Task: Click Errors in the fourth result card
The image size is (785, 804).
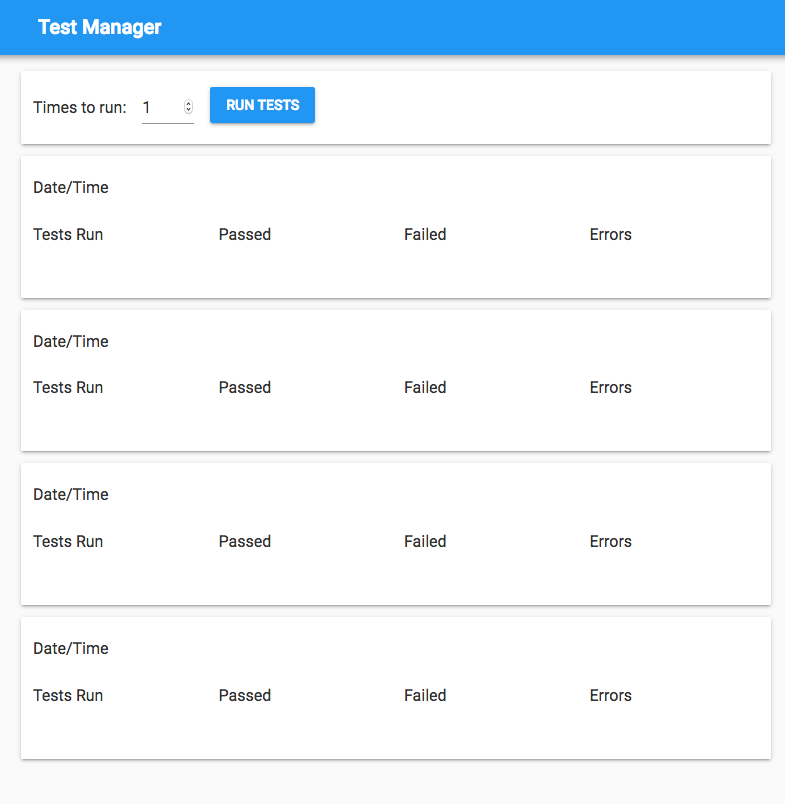Action: [x=610, y=695]
